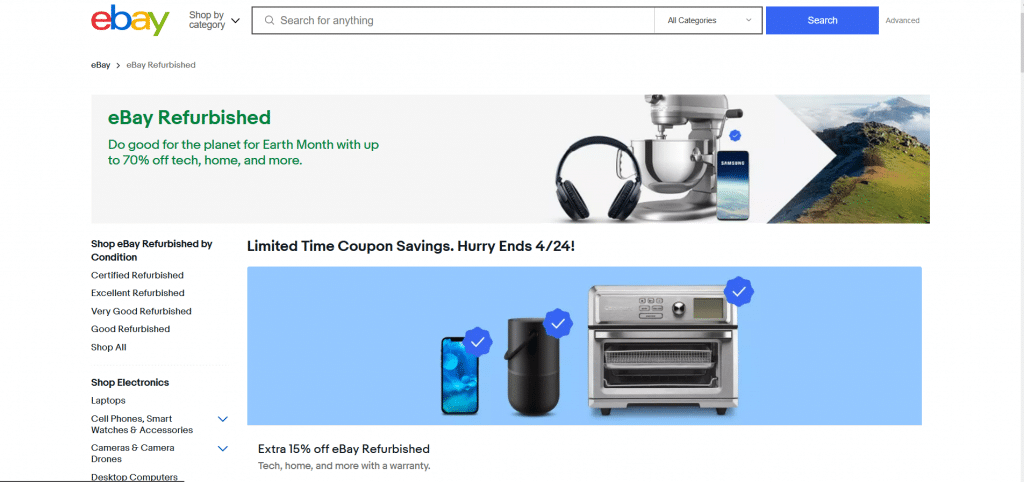The image size is (1024, 482).
Task: Select Good Refurbished condition
Action: [131, 329]
